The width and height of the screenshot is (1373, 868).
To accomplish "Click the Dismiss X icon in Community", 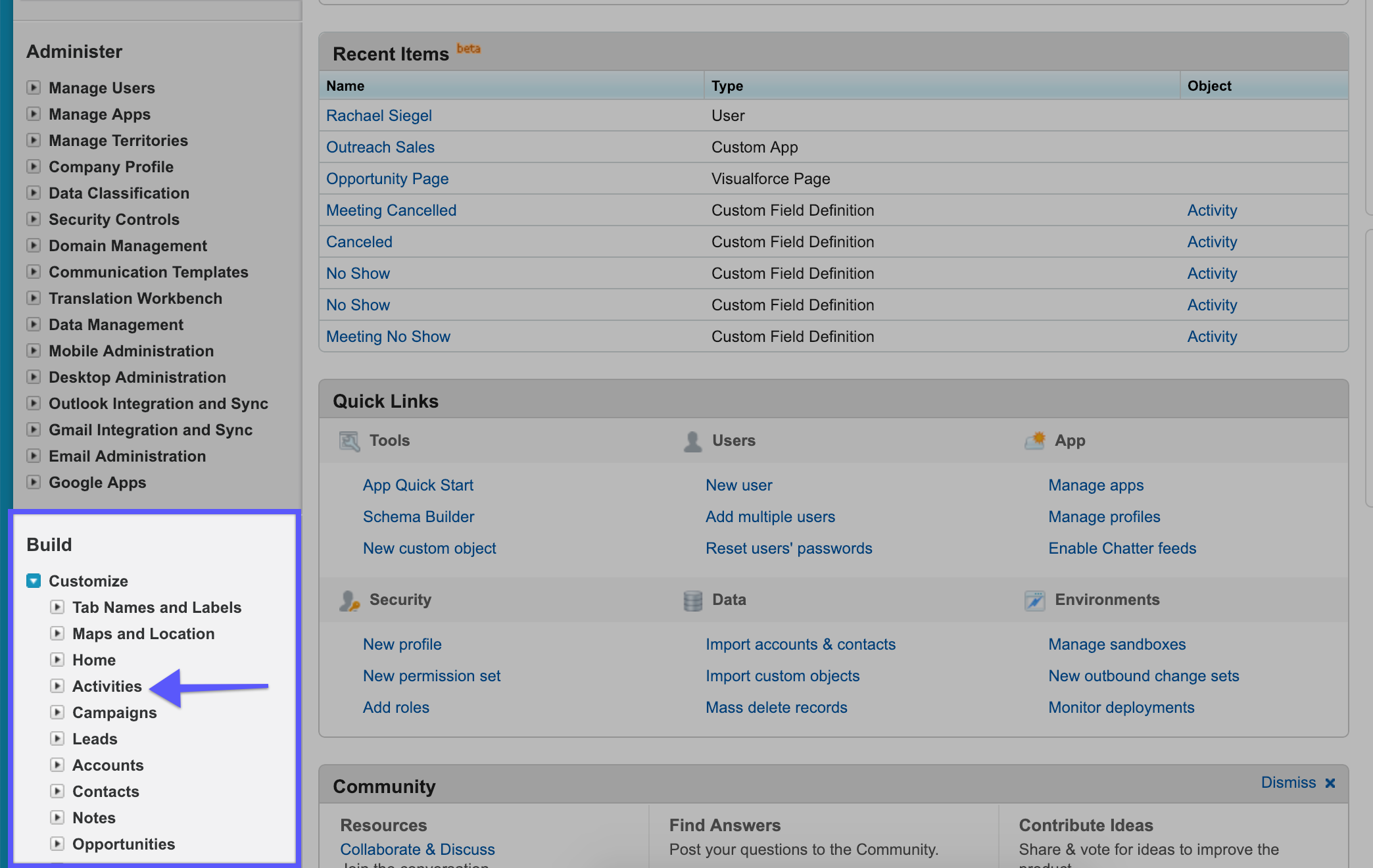I will click(x=1330, y=783).
